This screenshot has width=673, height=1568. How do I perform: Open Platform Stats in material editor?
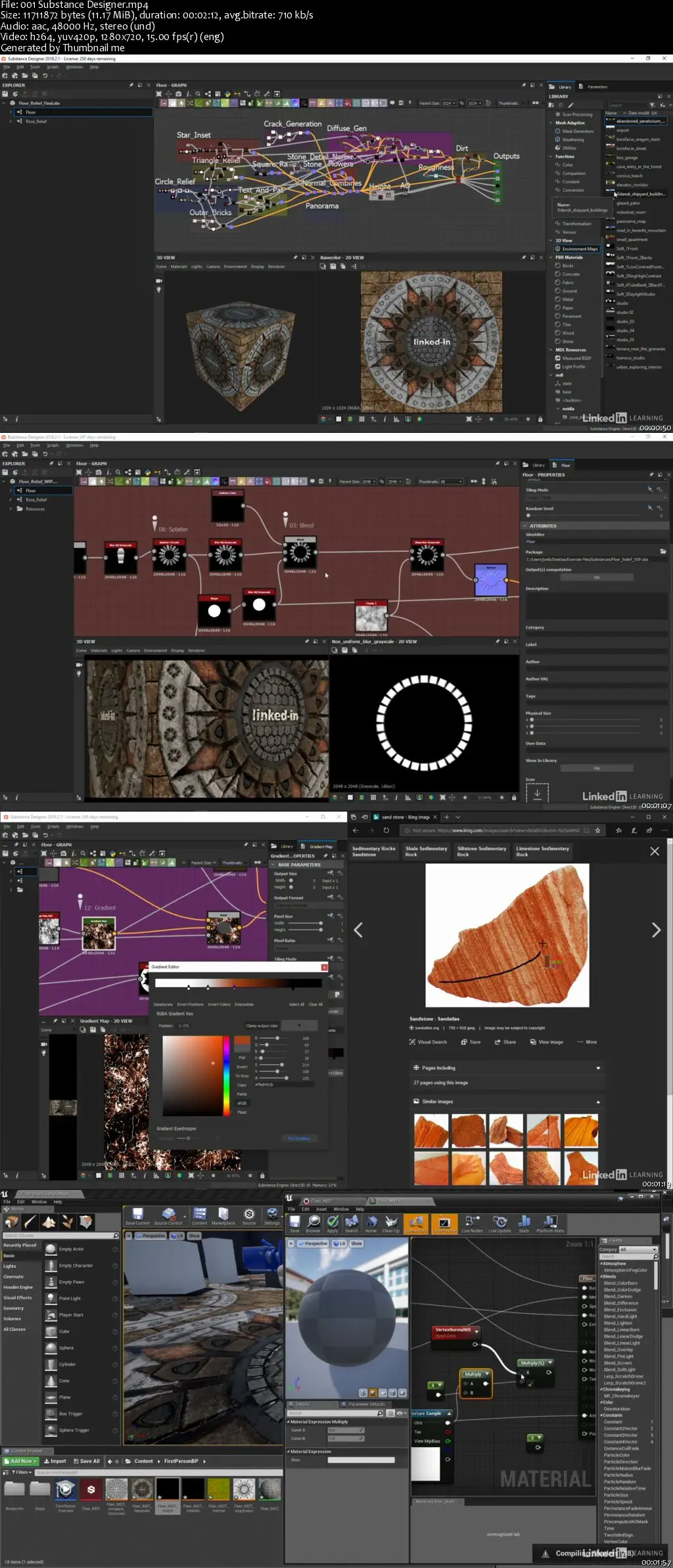[550, 1224]
